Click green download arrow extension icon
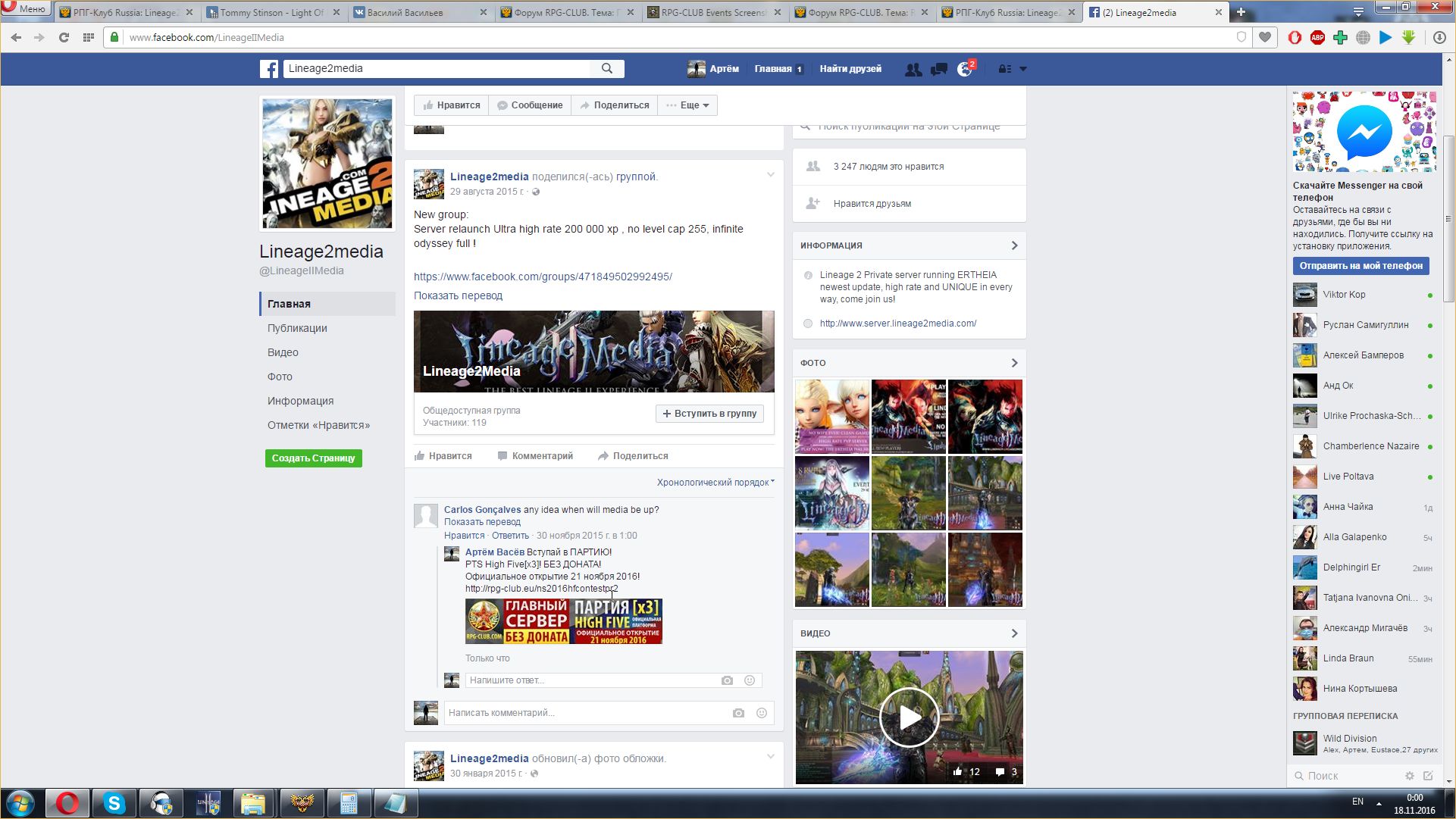The width and height of the screenshot is (1456, 819). [x=1409, y=37]
